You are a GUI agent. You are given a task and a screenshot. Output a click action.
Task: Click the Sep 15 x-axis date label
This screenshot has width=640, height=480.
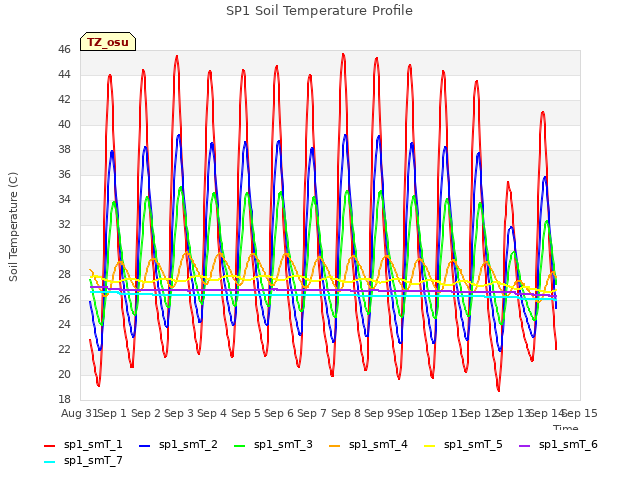pos(580,413)
